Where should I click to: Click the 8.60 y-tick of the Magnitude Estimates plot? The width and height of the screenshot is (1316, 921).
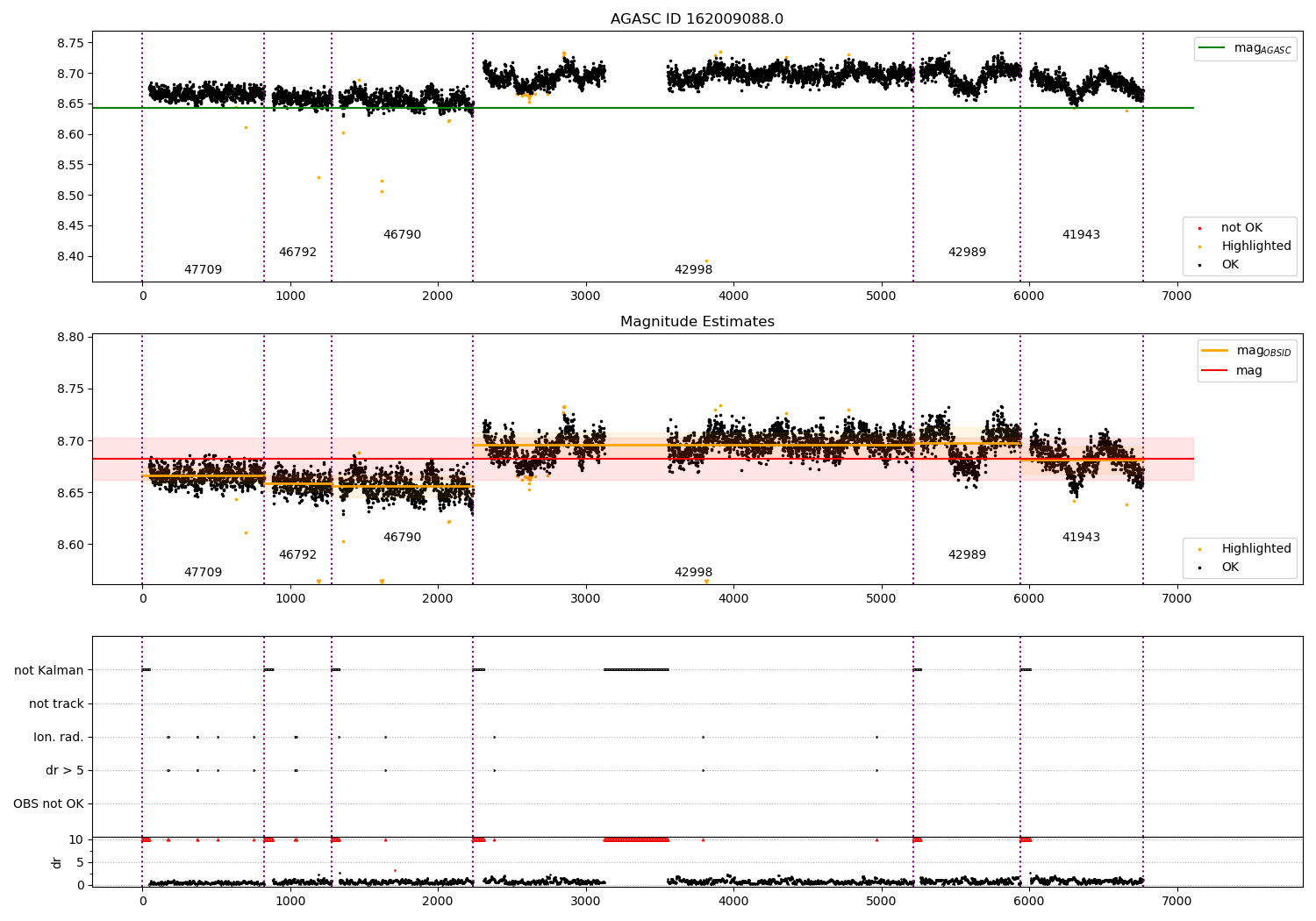69,545
